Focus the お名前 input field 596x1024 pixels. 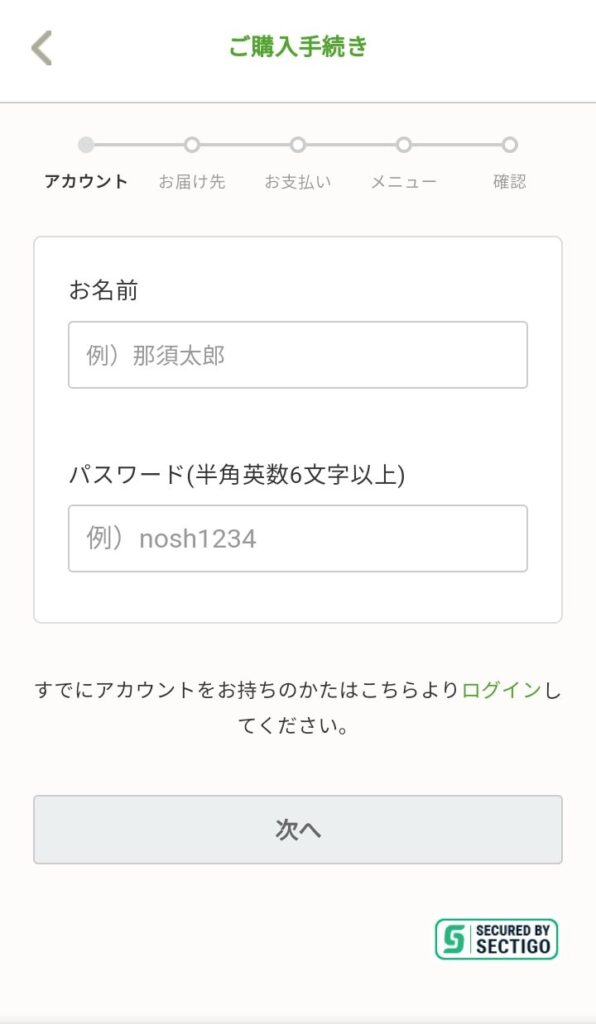298,355
